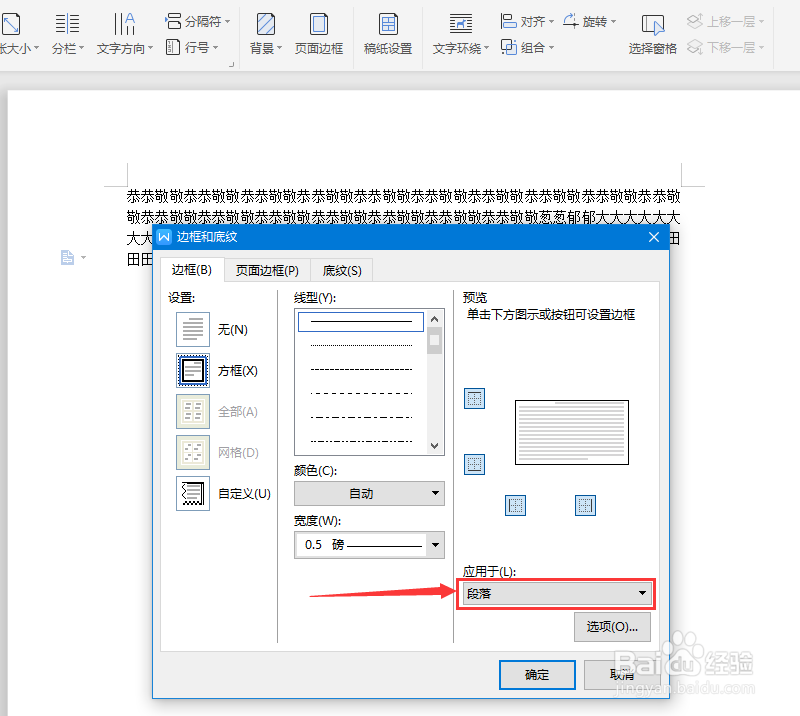
Task: Open the 宽度(W) width dropdown
Action: pyautogui.click(x=369, y=545)
